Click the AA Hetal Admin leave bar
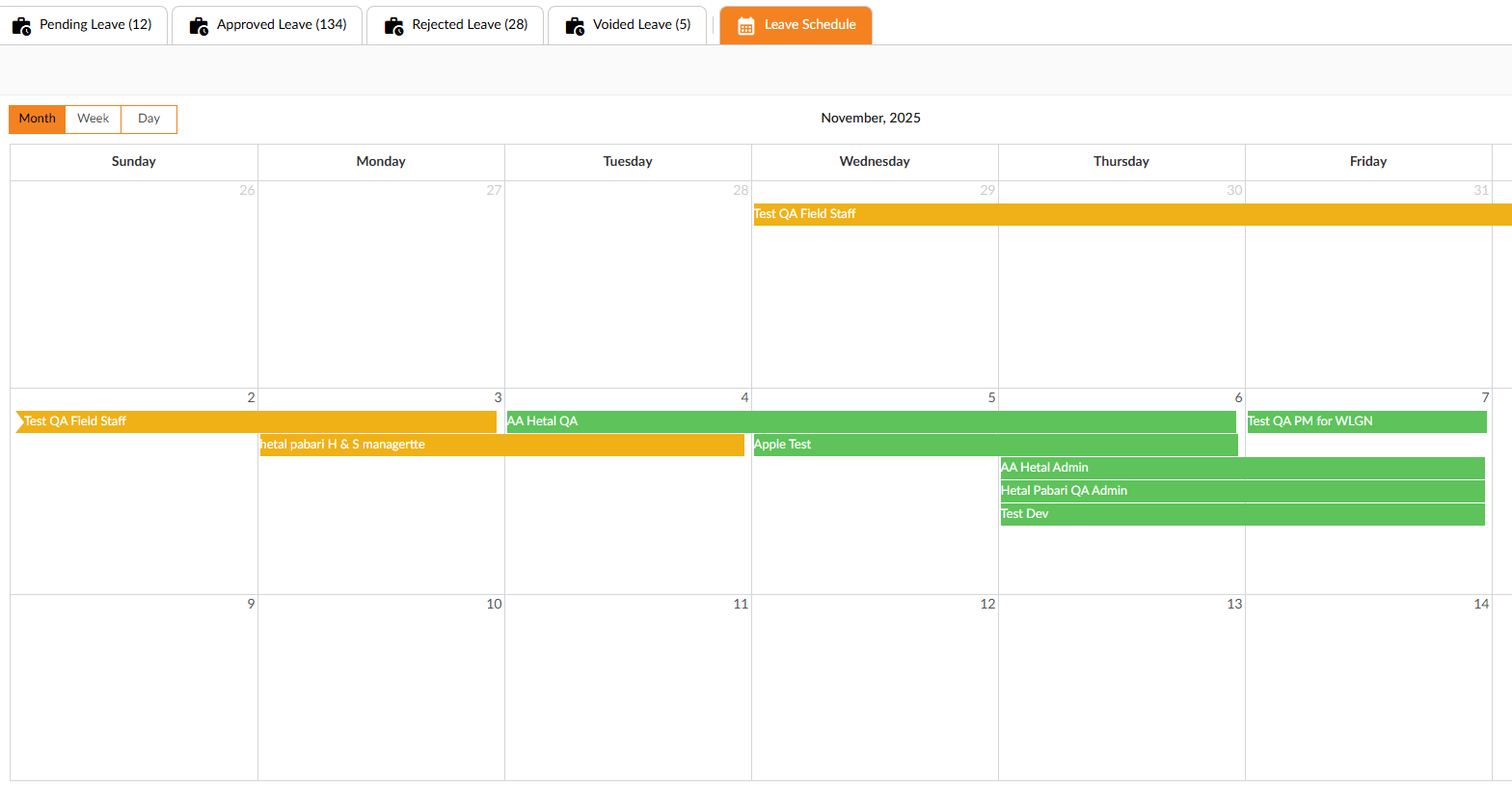This screenshot has height=786, width=1512. [1241, 468]
